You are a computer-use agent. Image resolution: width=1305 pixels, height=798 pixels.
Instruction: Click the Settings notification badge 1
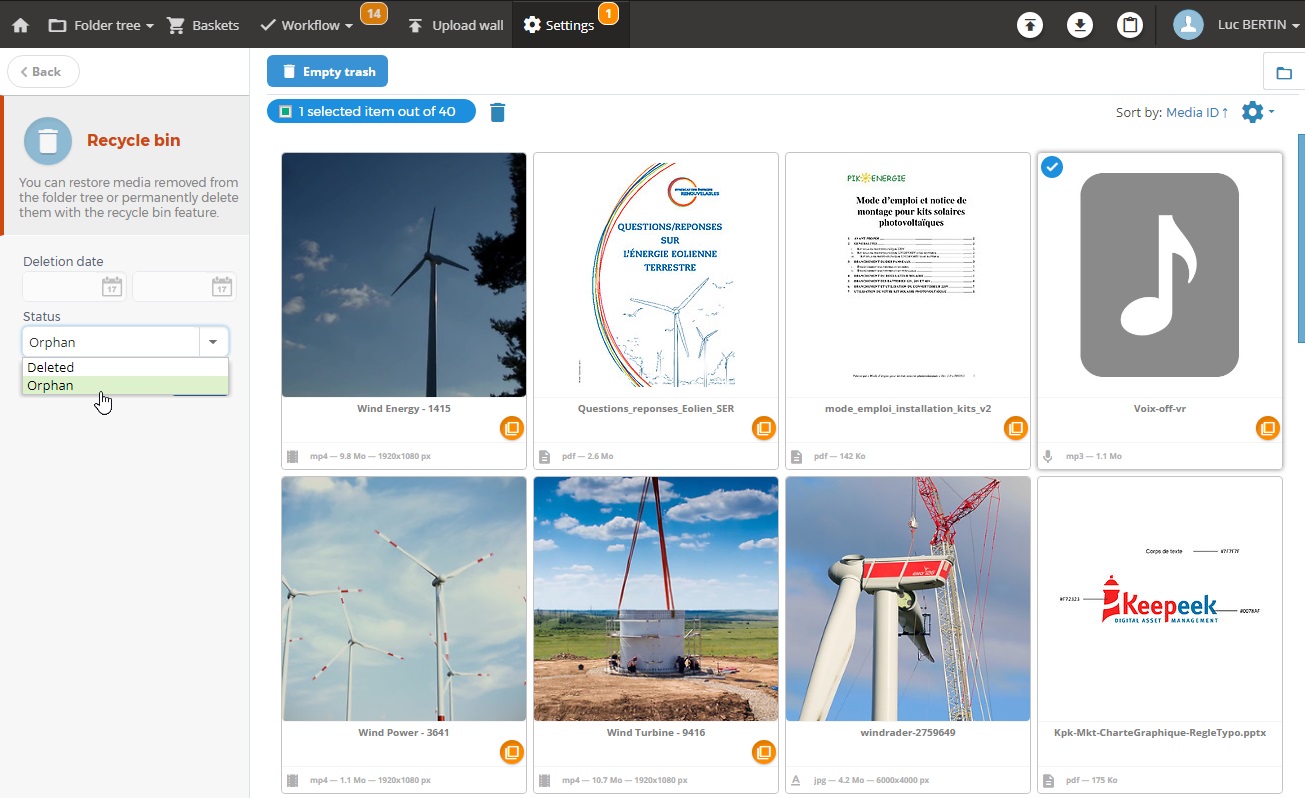[608, 14]
